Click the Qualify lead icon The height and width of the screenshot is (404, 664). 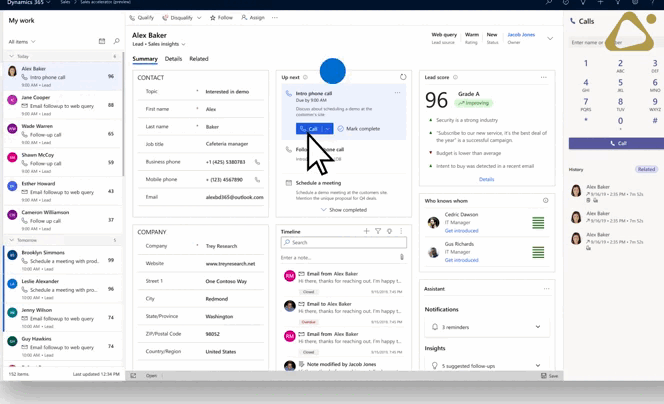coord(134,18)
